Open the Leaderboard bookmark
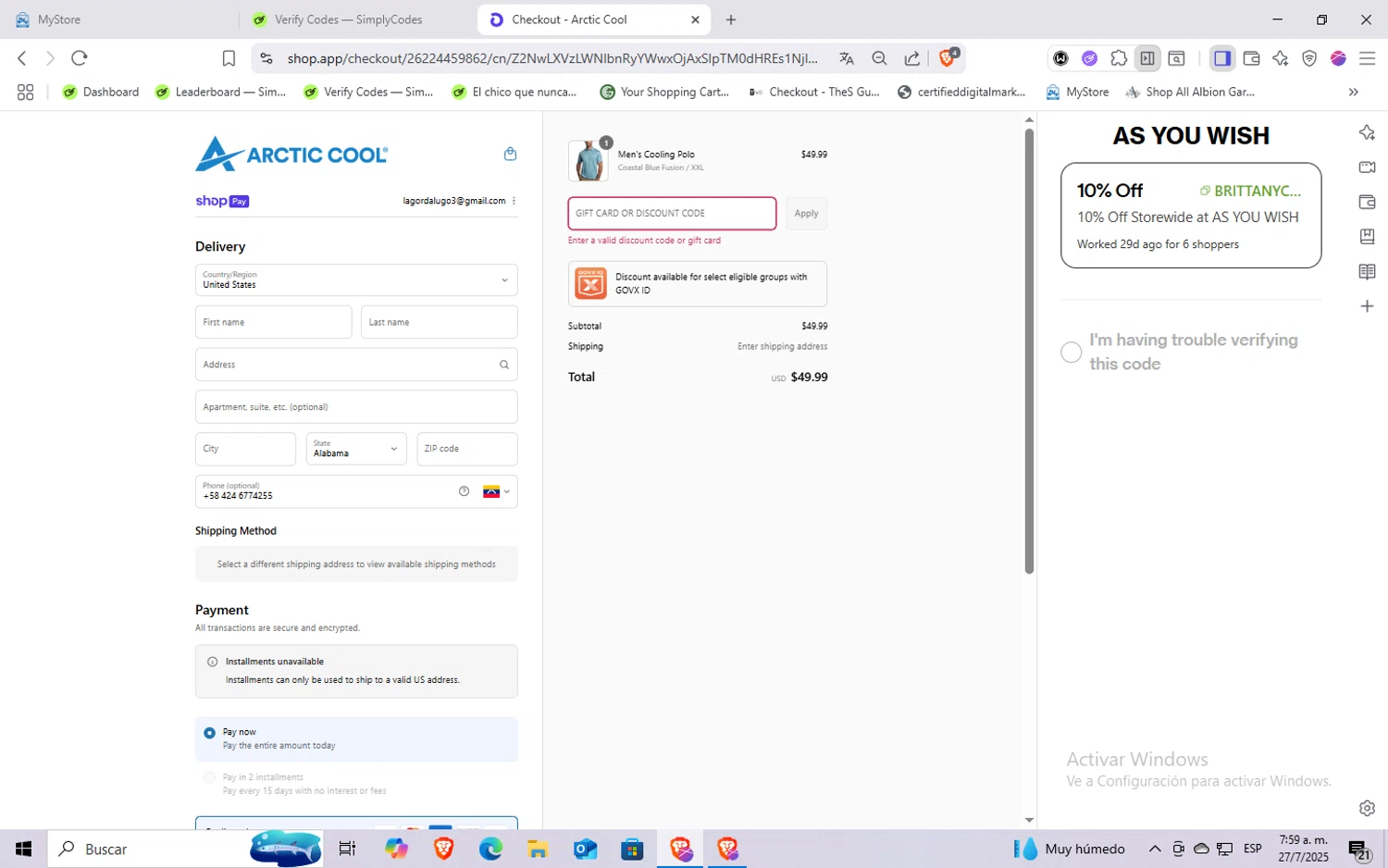1388x868 pixels. click(220, 92)
